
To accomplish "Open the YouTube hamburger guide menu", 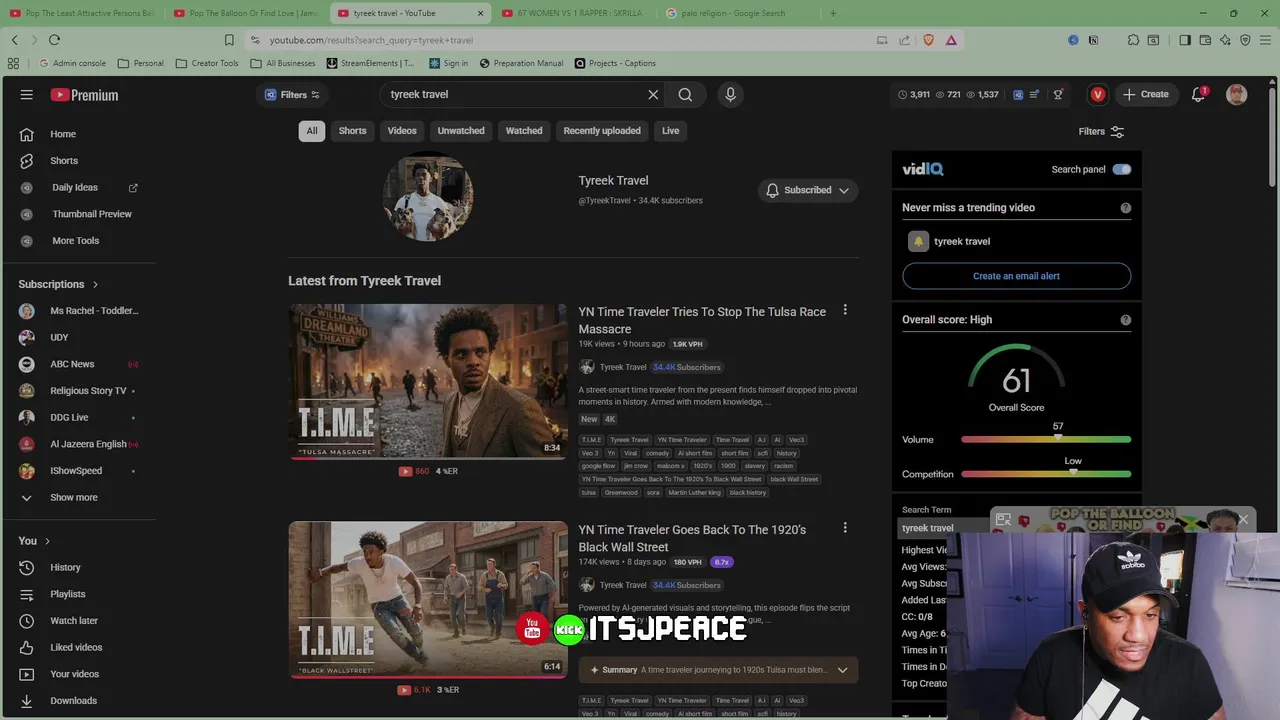I will coord(27,95).
